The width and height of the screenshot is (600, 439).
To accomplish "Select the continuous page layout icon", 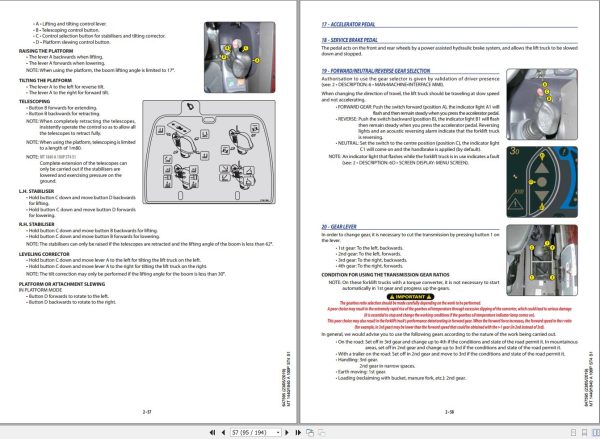I will [584, 432].
